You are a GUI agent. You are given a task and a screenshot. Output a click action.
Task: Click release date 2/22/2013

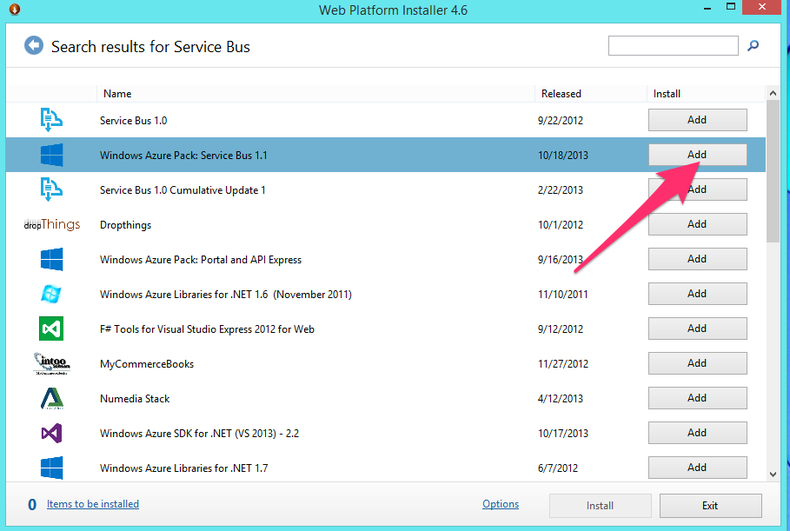click(560, 190)
